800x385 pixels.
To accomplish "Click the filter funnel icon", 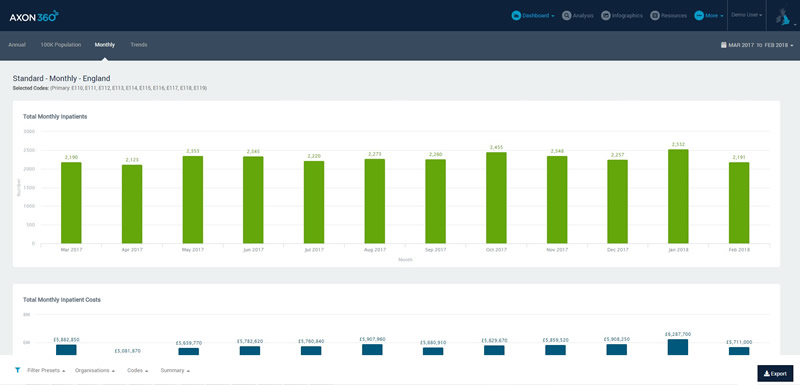I will pyautogui.click(x=17, y=370).
